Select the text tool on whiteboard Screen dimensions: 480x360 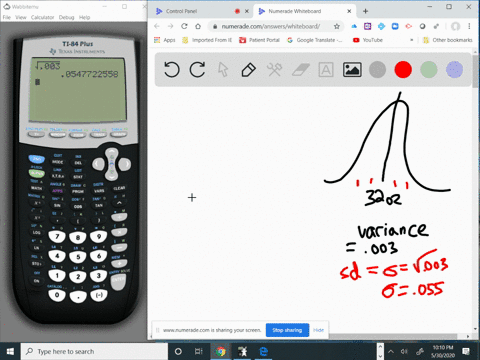tap(326, 70)
